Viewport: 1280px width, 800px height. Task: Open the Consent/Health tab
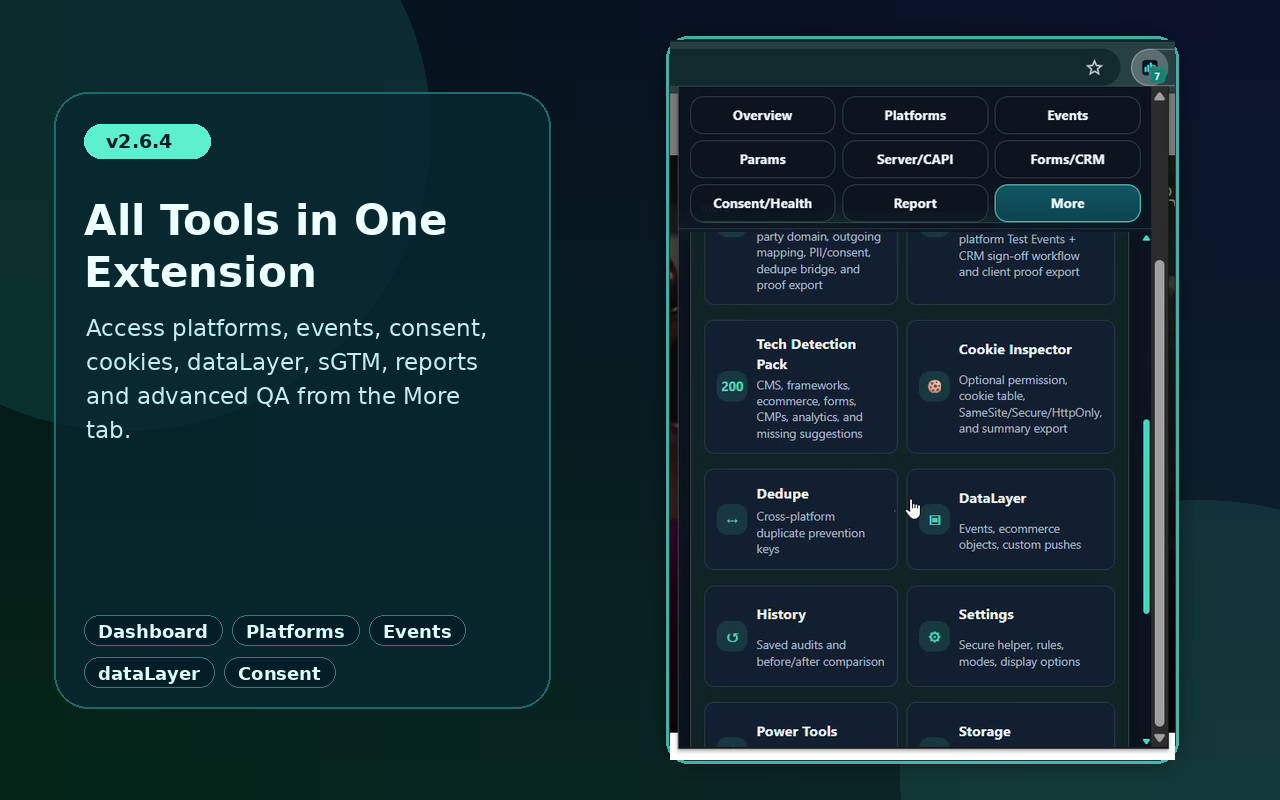762,203
